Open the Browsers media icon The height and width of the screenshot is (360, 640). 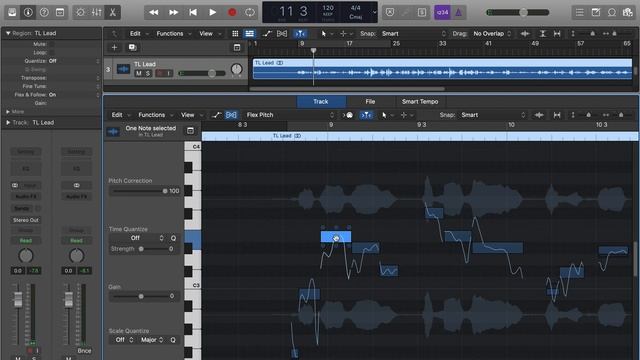click(627, 12)
